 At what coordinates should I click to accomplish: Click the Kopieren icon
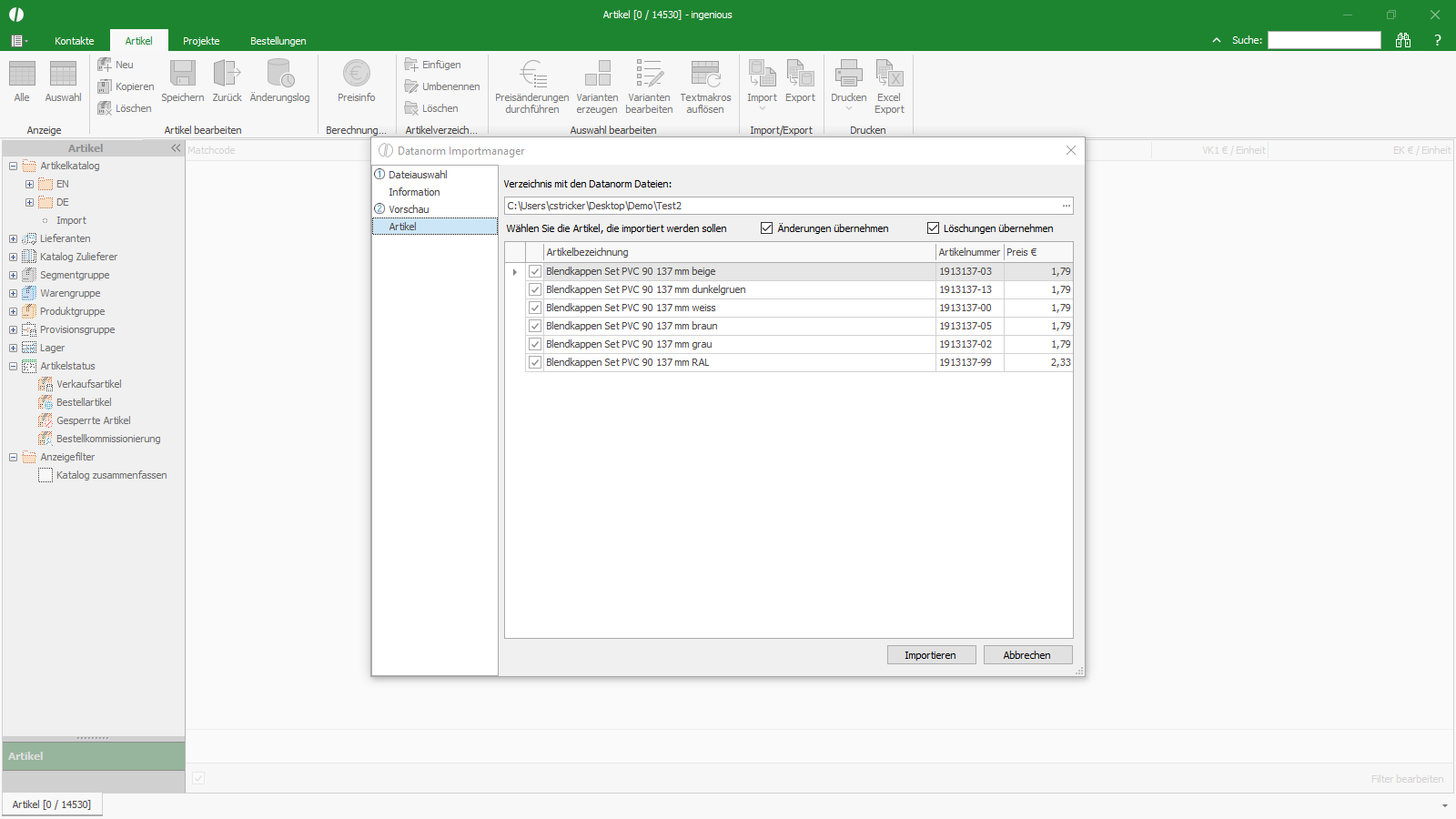point(126,86)
